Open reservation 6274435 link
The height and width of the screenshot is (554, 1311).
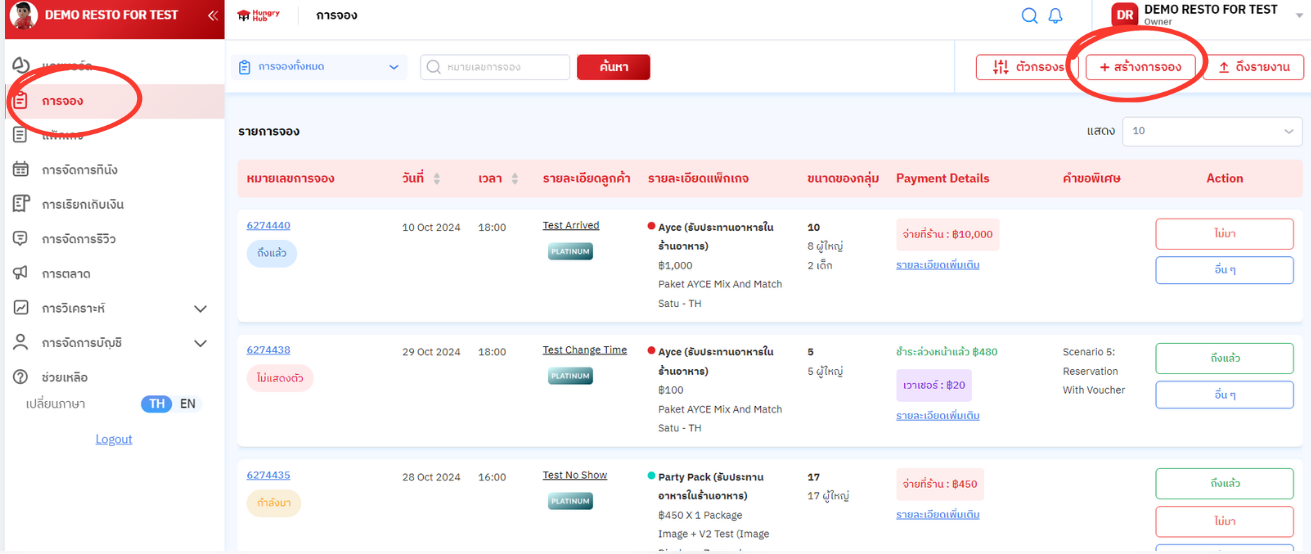click(x=268, y=475)
